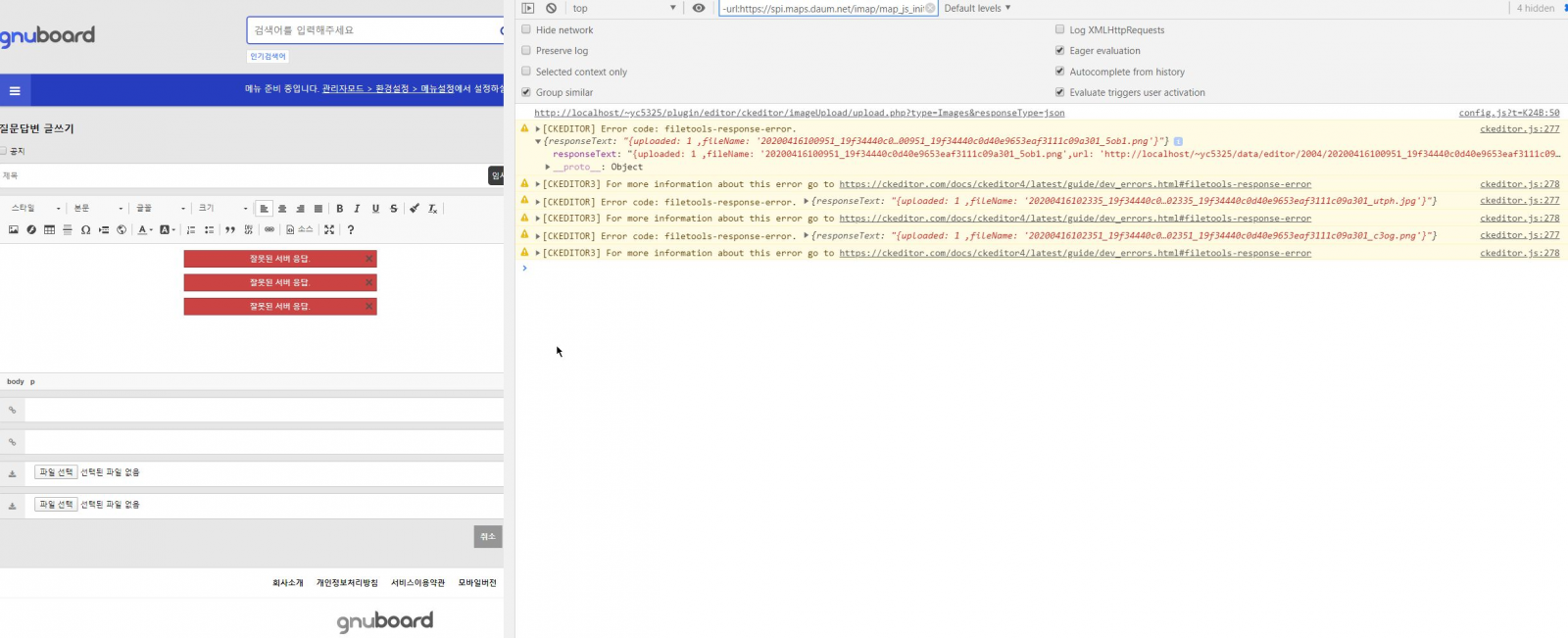Align text left in the editor toolbar

pyautogui.click(x=264, y=209)
